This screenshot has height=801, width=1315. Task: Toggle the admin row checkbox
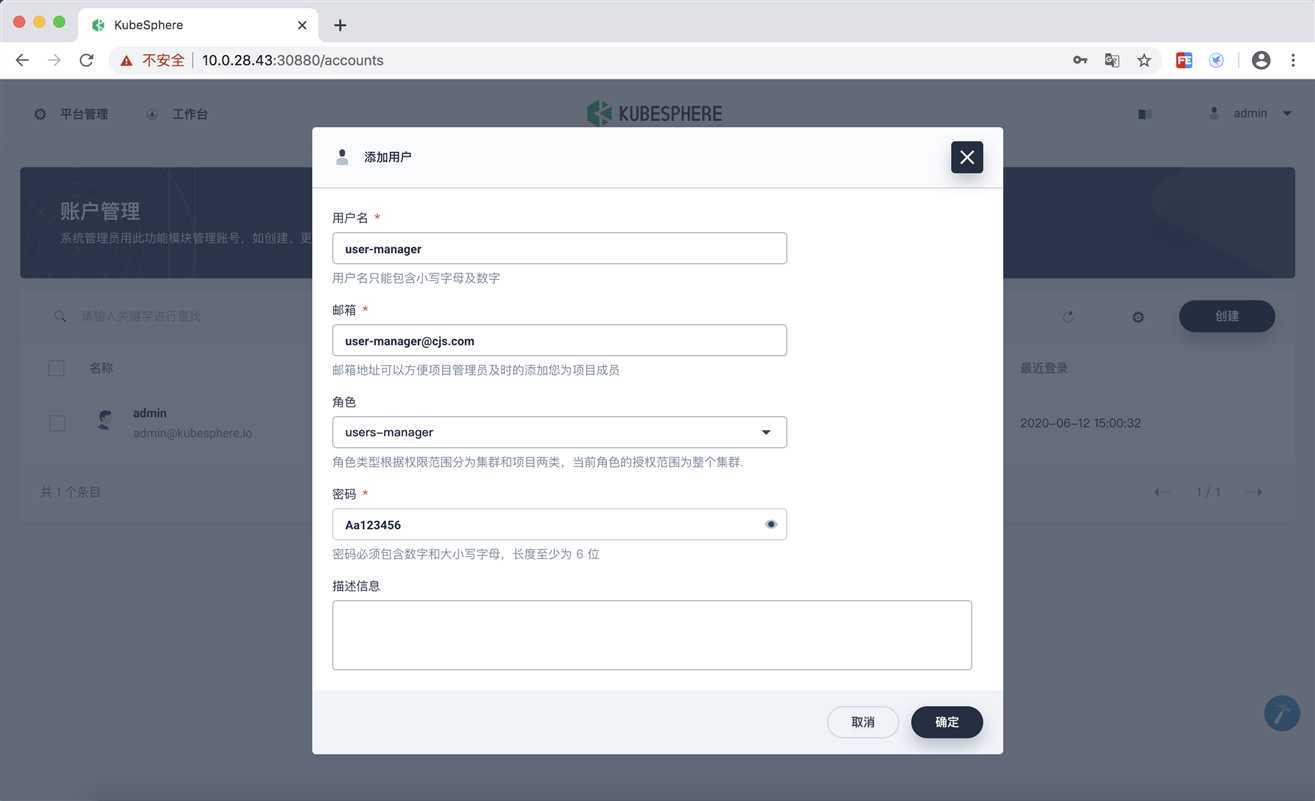pos(57,423)
